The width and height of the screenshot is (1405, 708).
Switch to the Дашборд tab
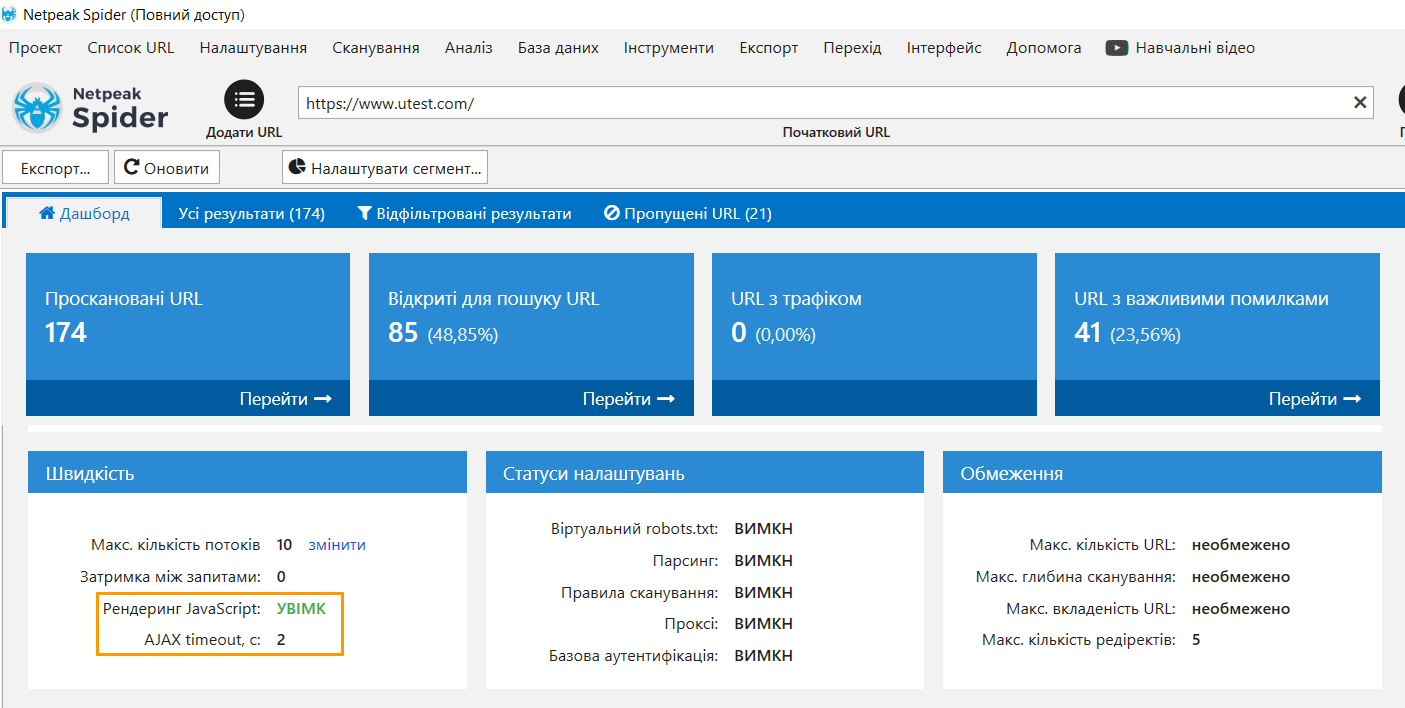point(84,213)
